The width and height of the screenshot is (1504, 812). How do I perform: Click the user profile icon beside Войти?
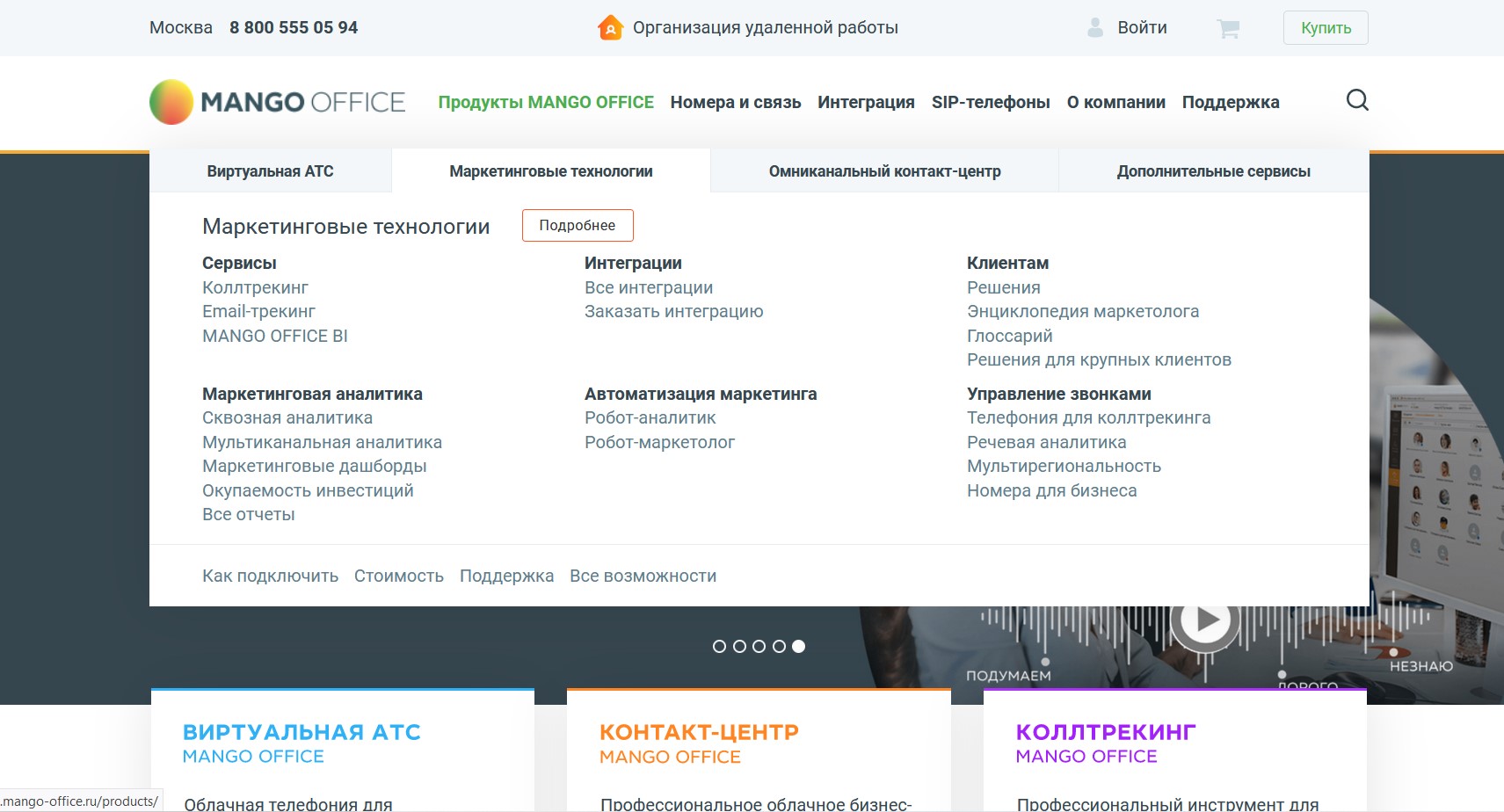(1095, 28)
